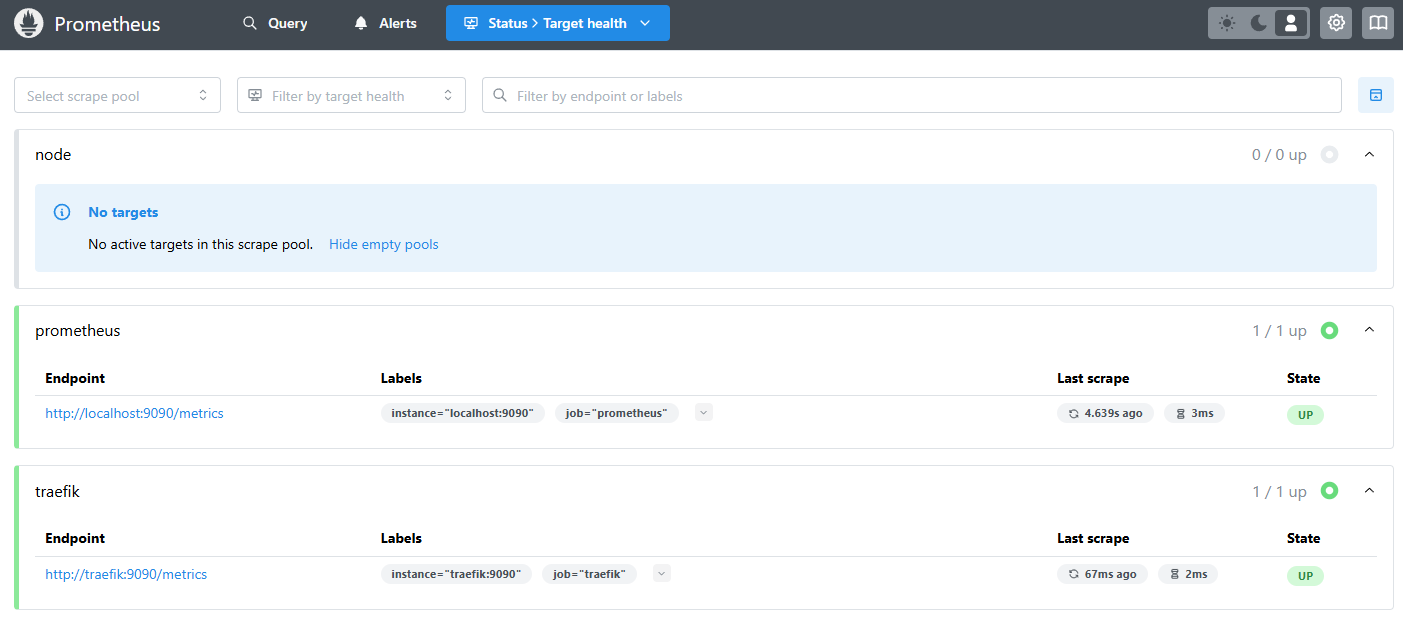Switch to dark theme moon icon
The image size is (1403, 621).
[1259, 23]
